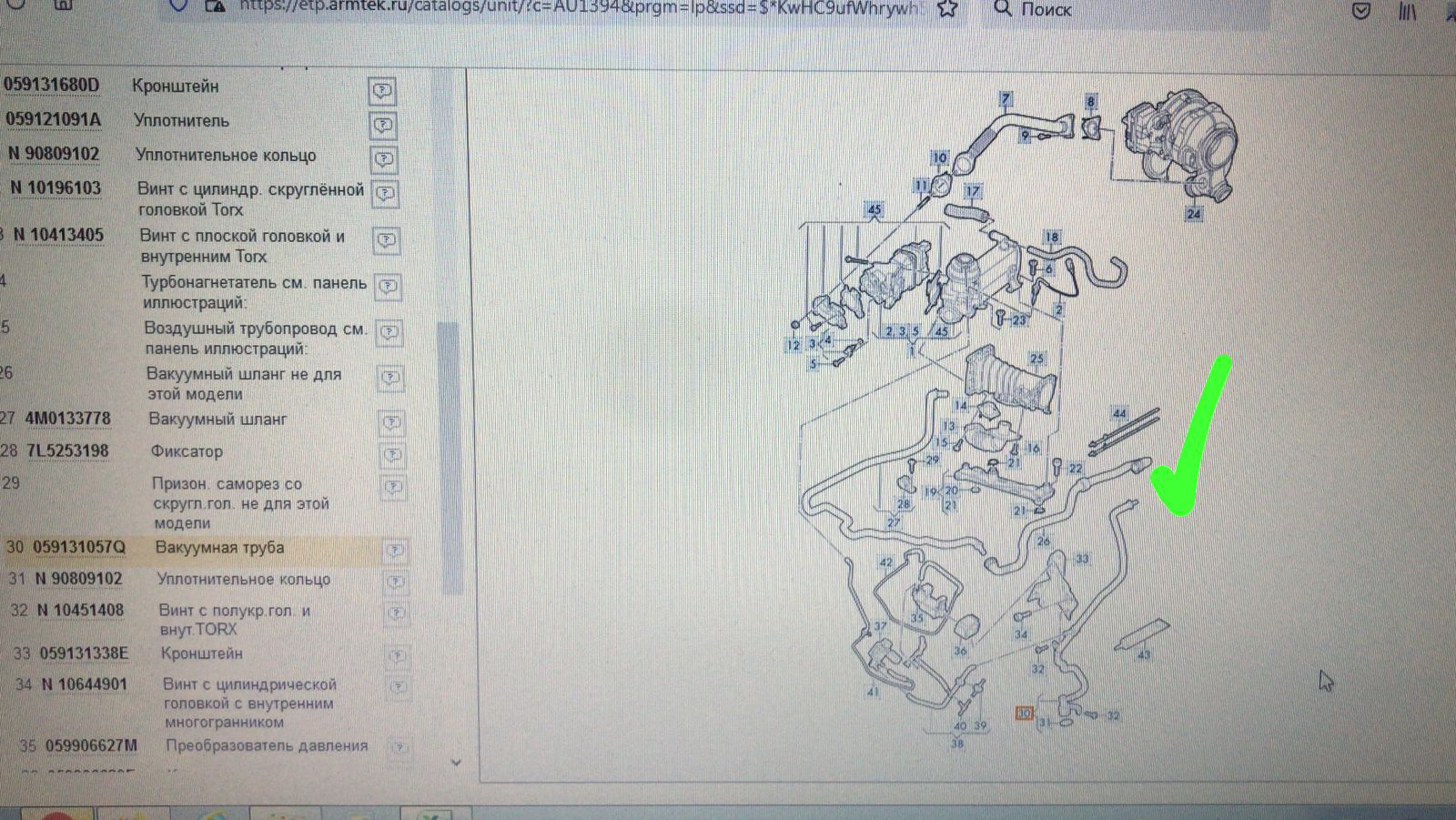Click scroll-down arrow of parts list
This screenshot has width=1456, height=820.
456,763
